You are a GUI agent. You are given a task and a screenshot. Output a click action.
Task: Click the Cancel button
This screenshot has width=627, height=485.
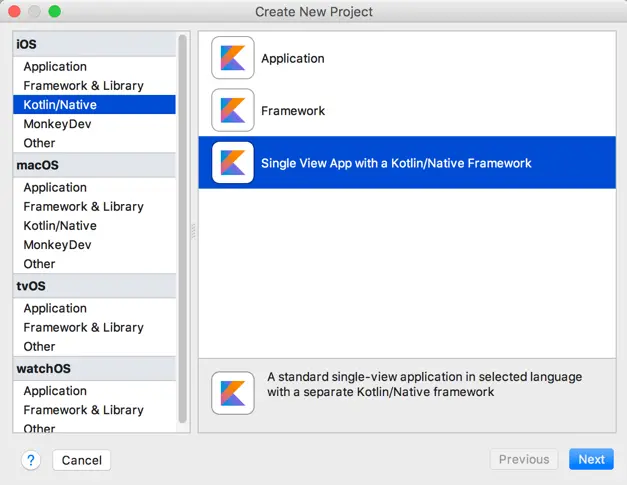pos(82,460)
